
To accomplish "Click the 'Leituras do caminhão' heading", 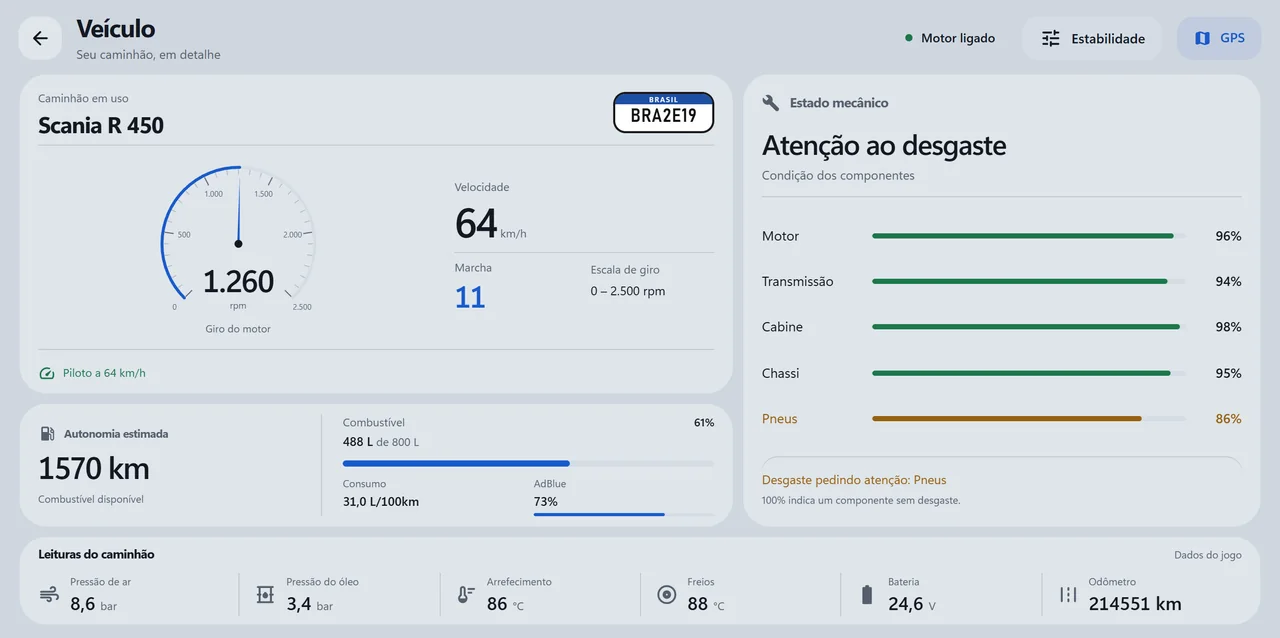I will point(96,554).
